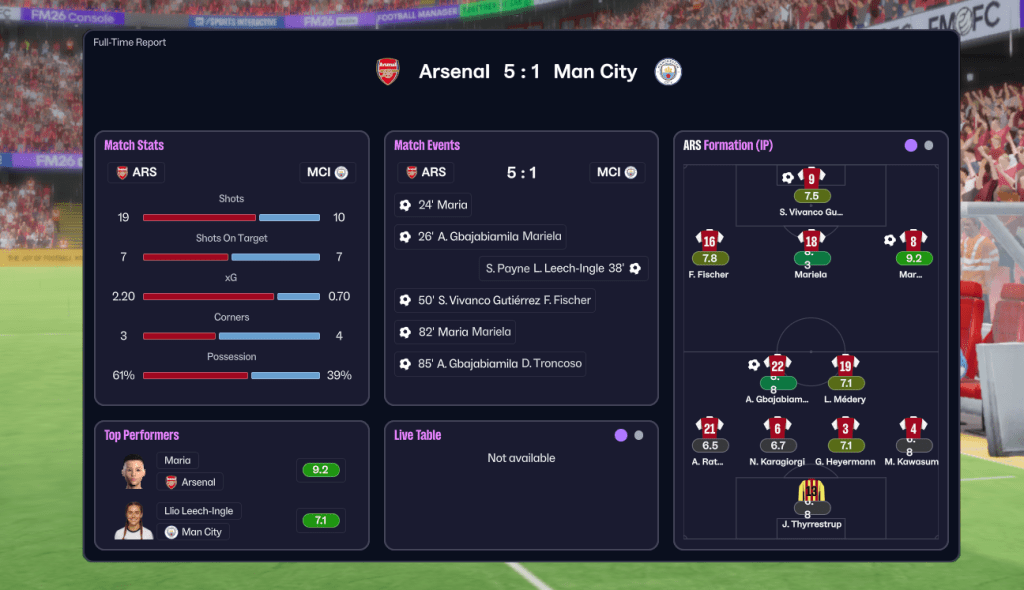Toggle grey dot in ARS Formation panel
The image size is (1024, 590).
coord(929,145)
